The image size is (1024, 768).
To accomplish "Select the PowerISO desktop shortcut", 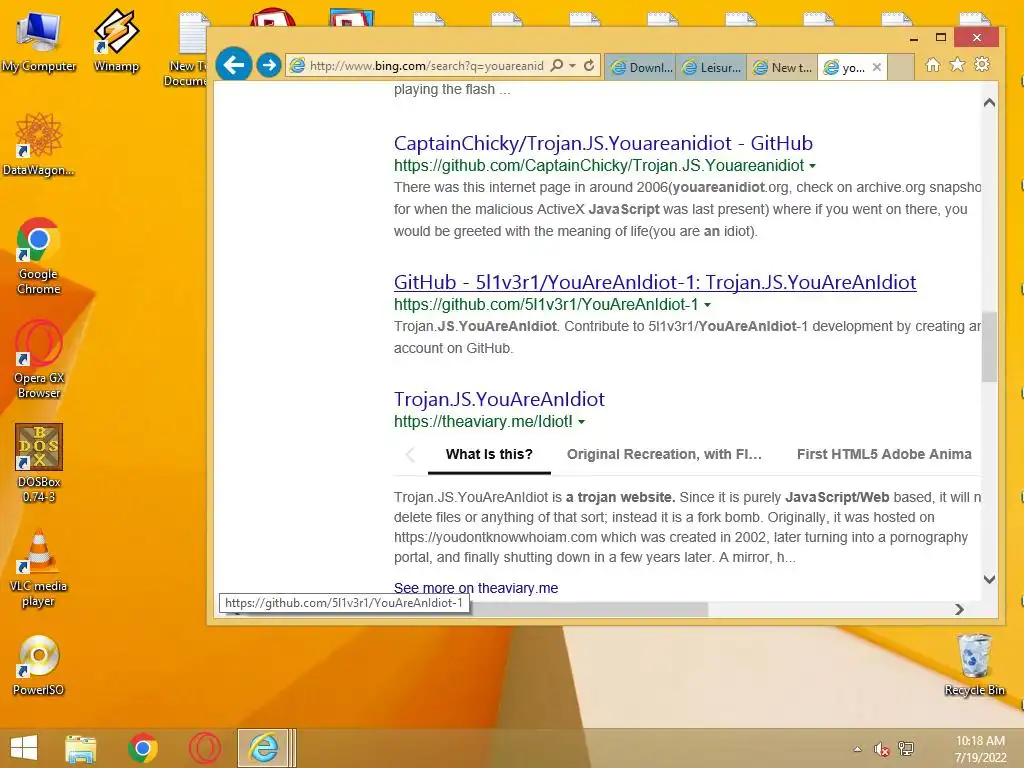I will [39, 665].
